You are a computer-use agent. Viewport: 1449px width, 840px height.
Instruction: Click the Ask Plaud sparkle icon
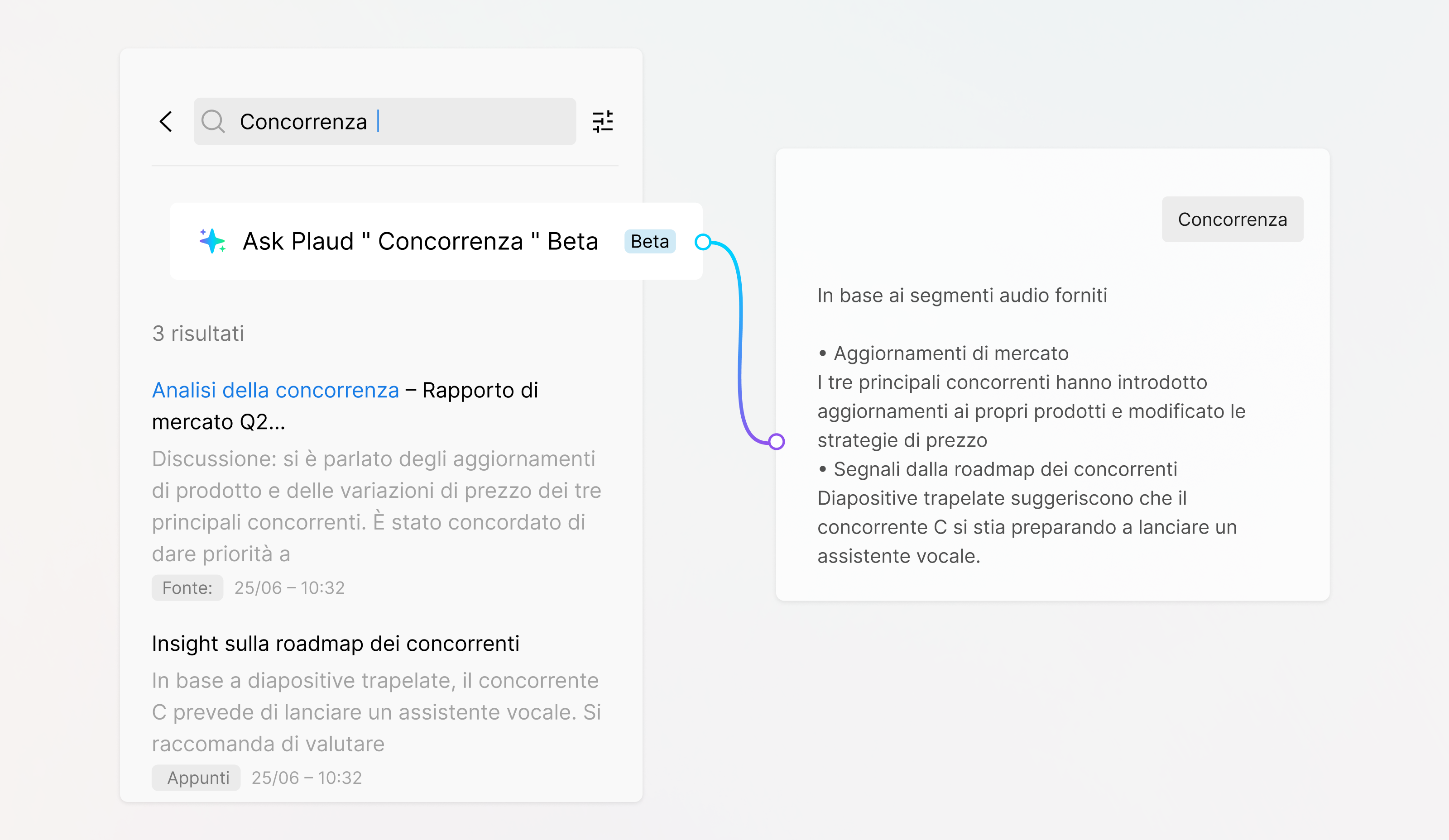(212, 241)
